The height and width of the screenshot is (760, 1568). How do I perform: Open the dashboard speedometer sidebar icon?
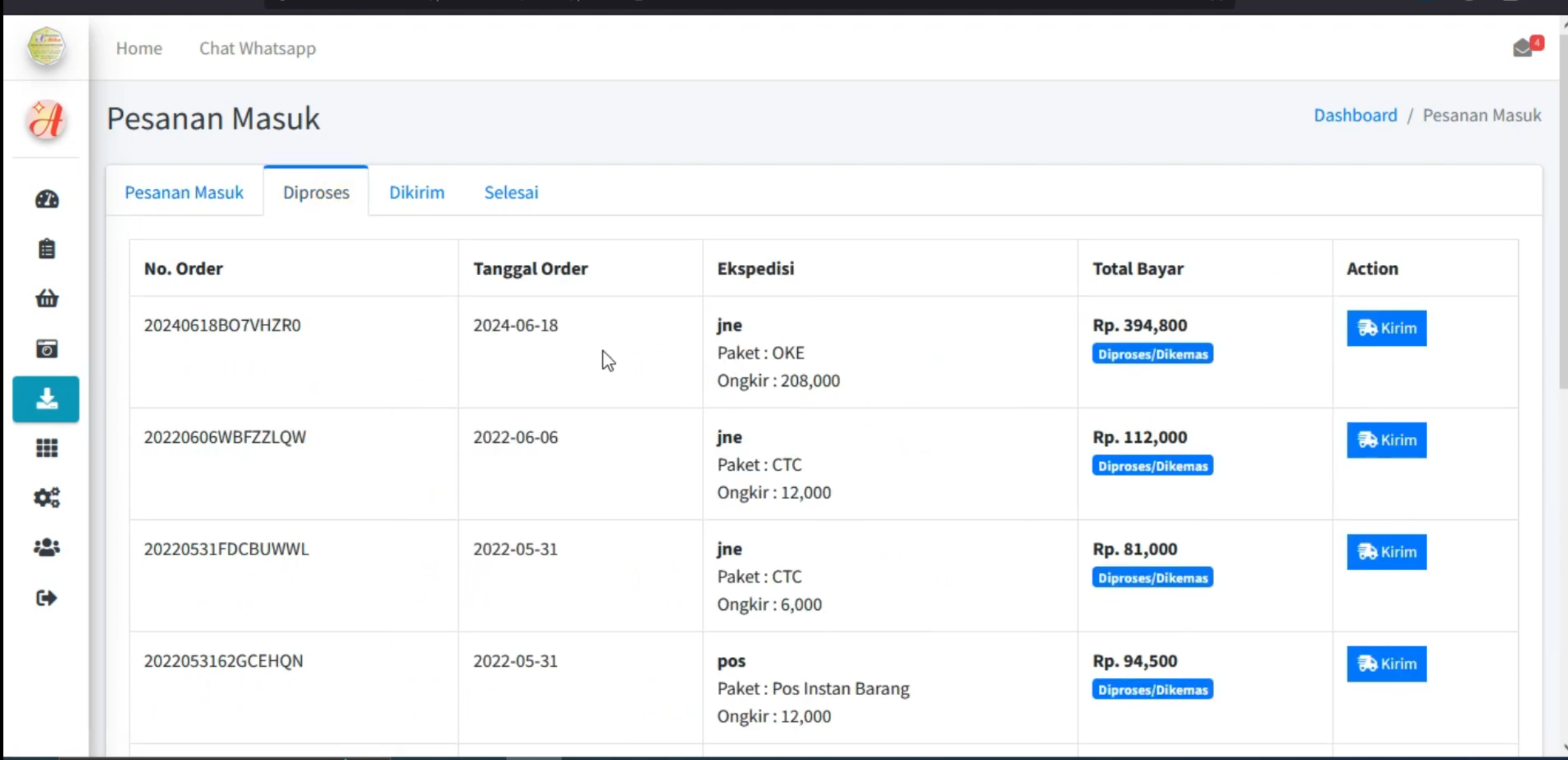(47, 200)
